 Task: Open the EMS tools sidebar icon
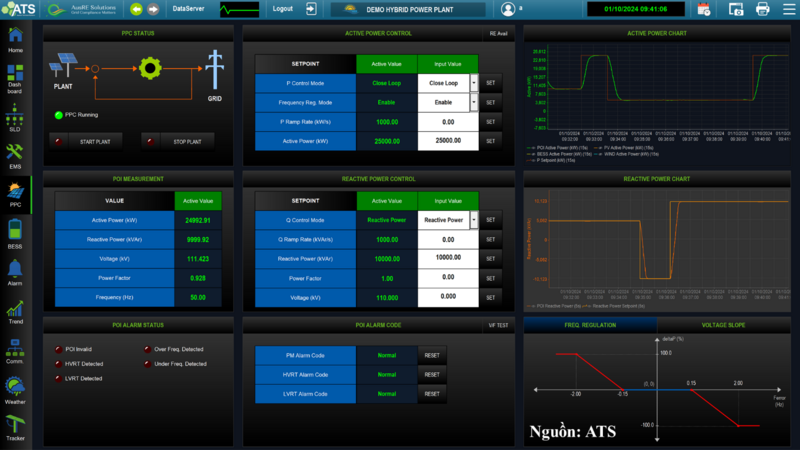tap(14, 152)
